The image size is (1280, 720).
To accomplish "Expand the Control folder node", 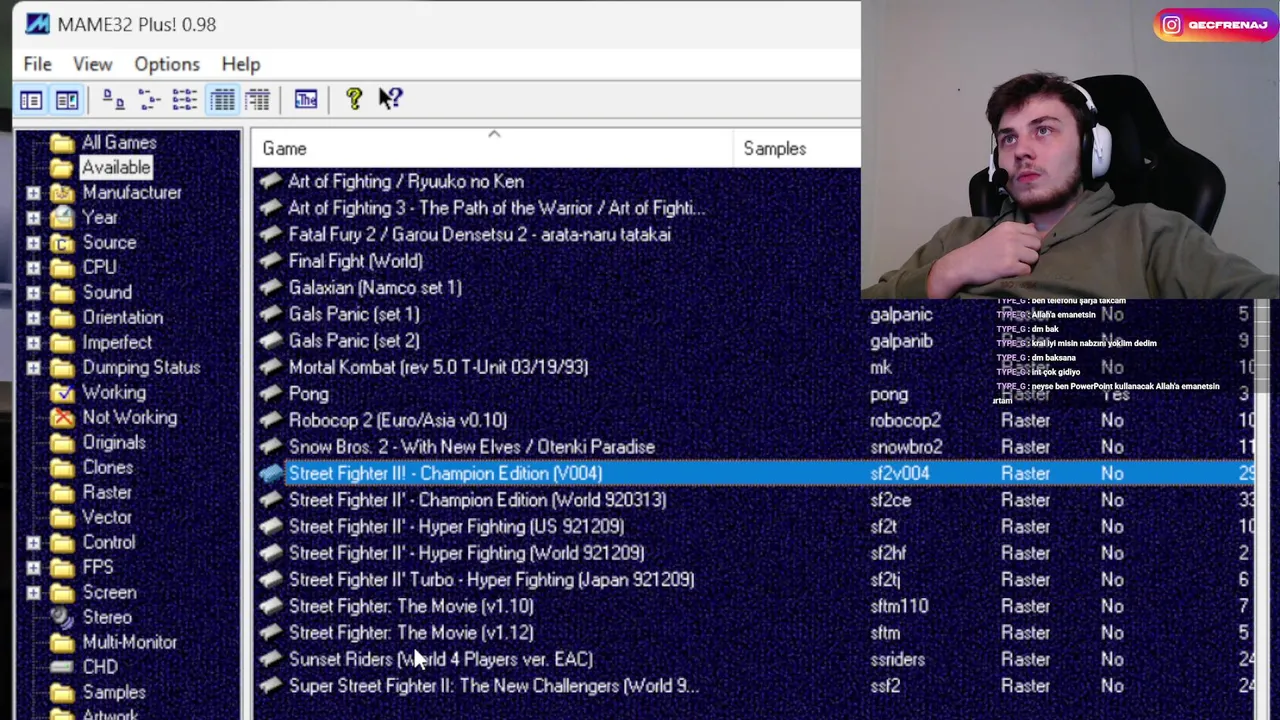I will tap(33, 543).
